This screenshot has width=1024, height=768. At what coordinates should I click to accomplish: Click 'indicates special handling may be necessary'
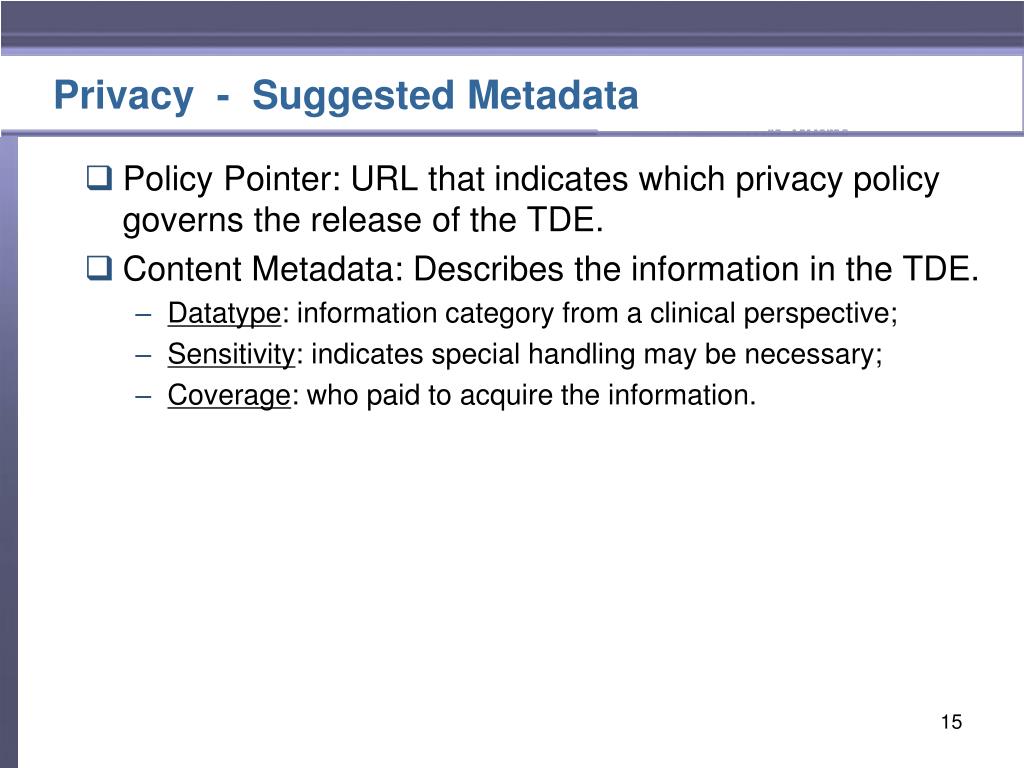[592, 355]
